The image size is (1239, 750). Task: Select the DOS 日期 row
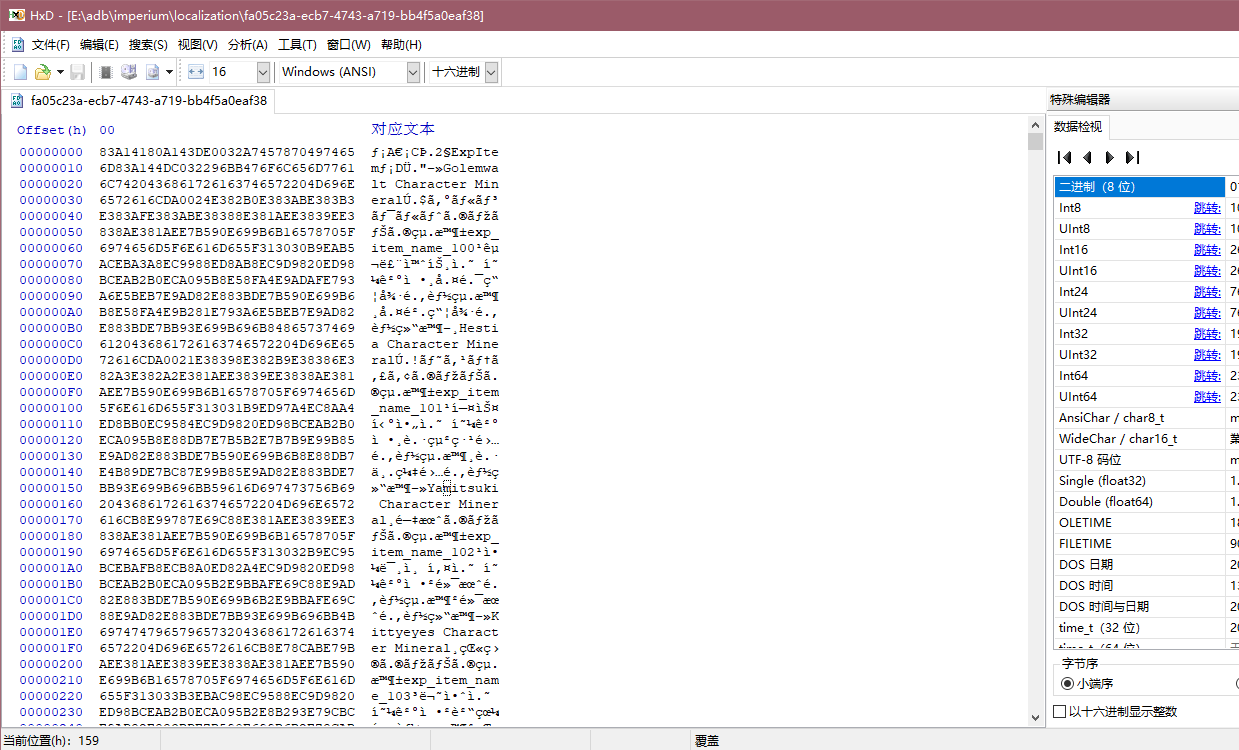click(1146, 565)
